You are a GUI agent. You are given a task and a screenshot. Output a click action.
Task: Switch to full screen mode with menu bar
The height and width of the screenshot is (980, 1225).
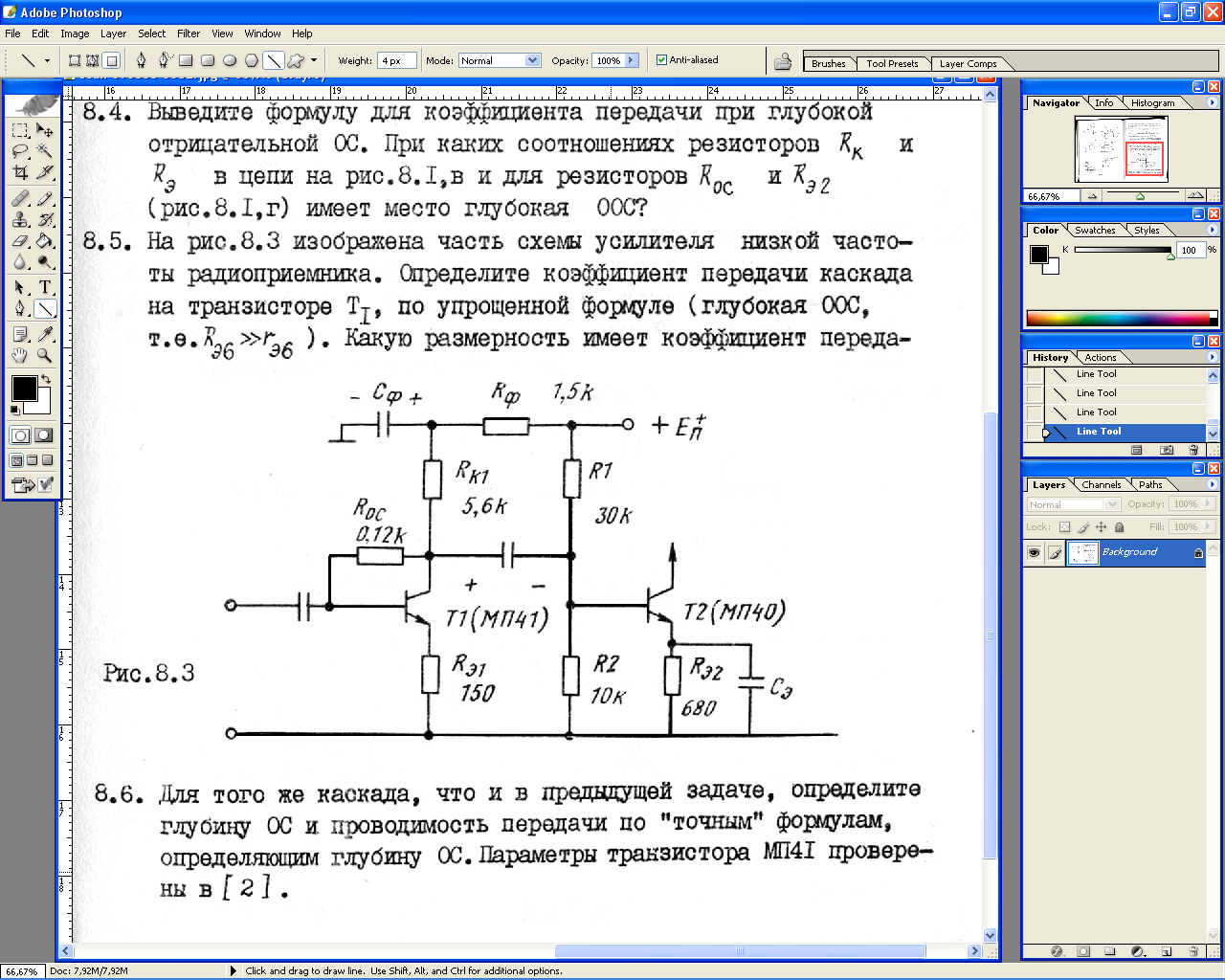[32, 460]
